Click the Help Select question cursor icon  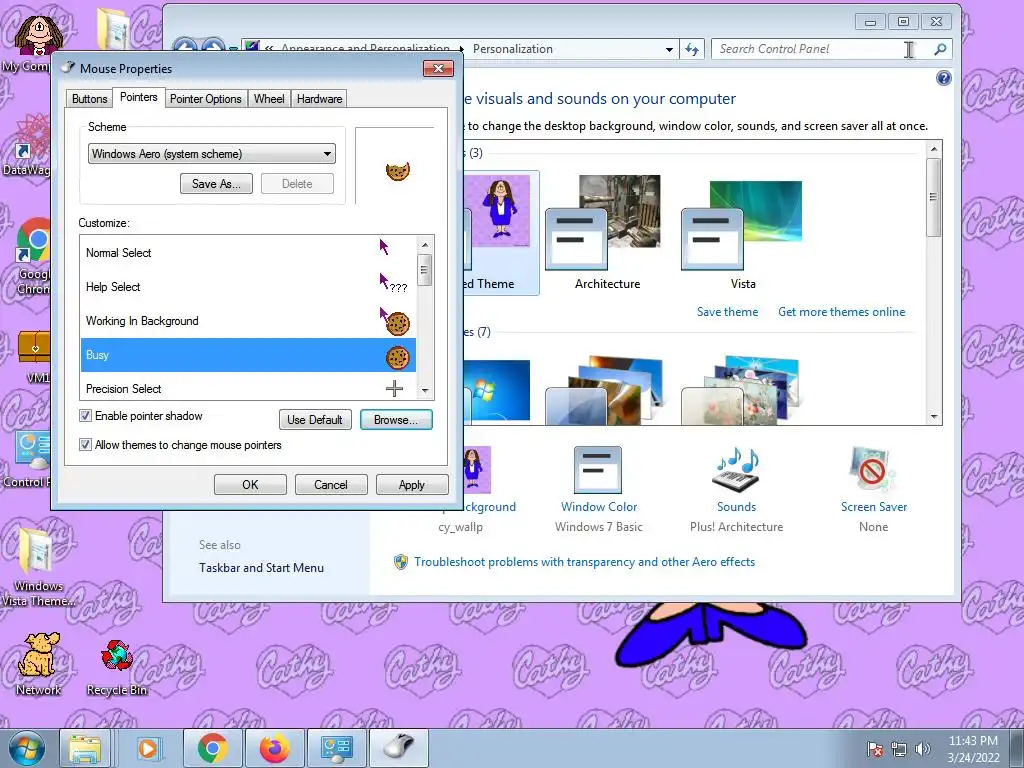(393, 283)
